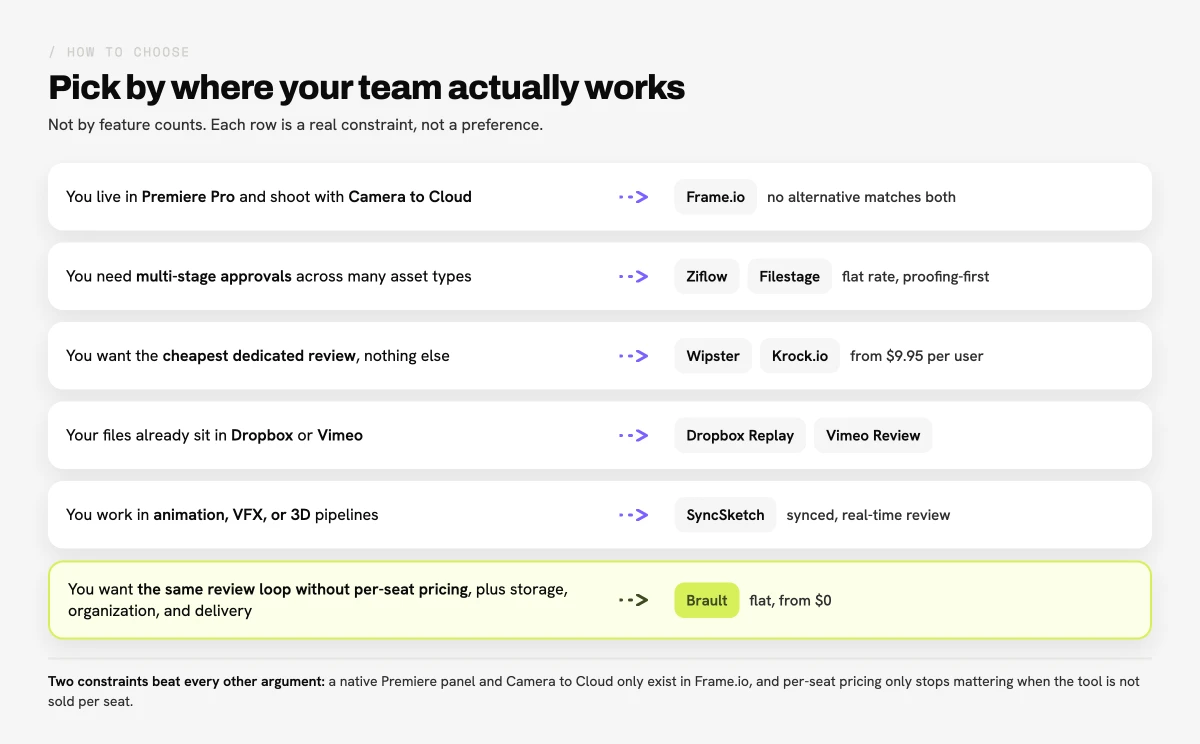
Task: Click the Filestage tag
Action: (x=789, y=276)
